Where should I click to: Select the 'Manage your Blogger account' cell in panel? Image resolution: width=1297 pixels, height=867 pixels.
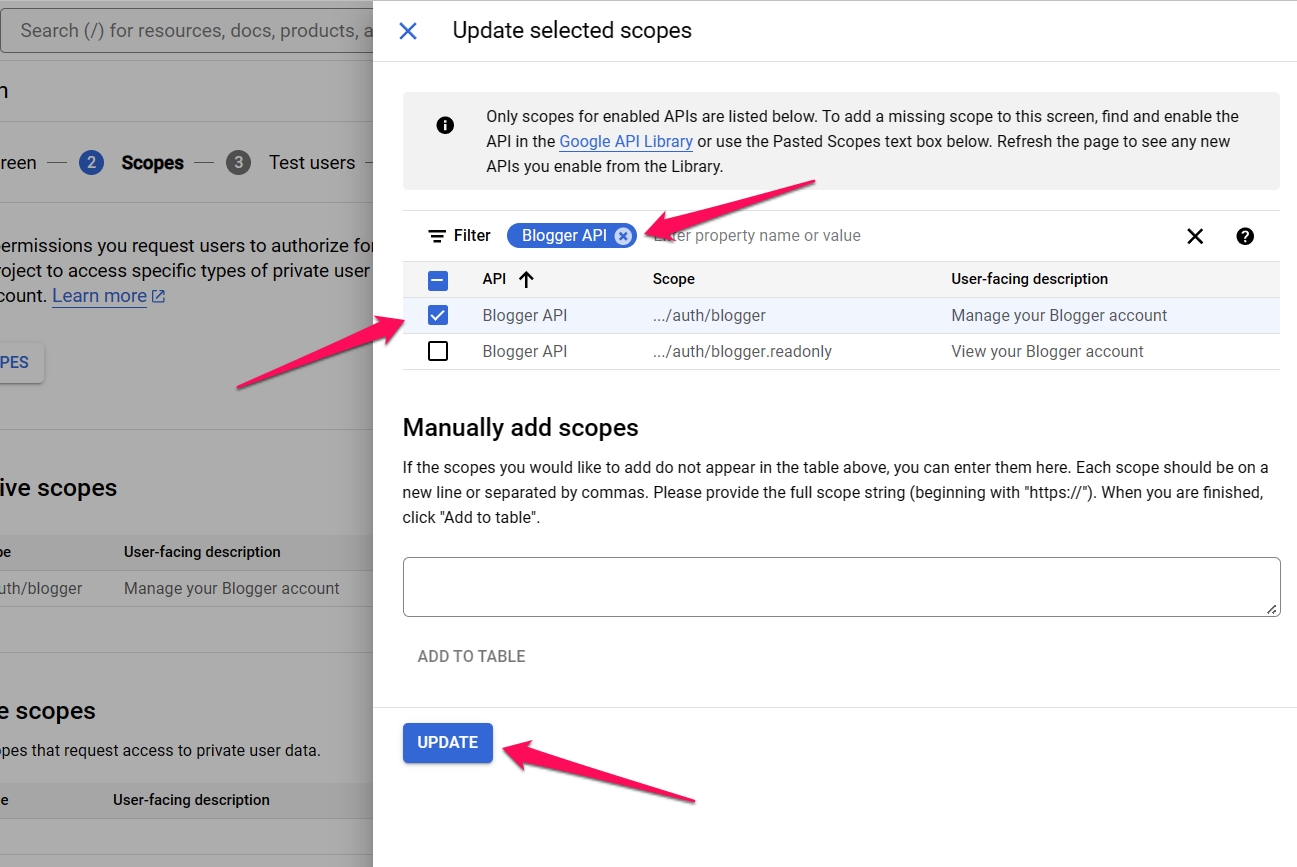pyautogui.click(x=1059, y=315)
